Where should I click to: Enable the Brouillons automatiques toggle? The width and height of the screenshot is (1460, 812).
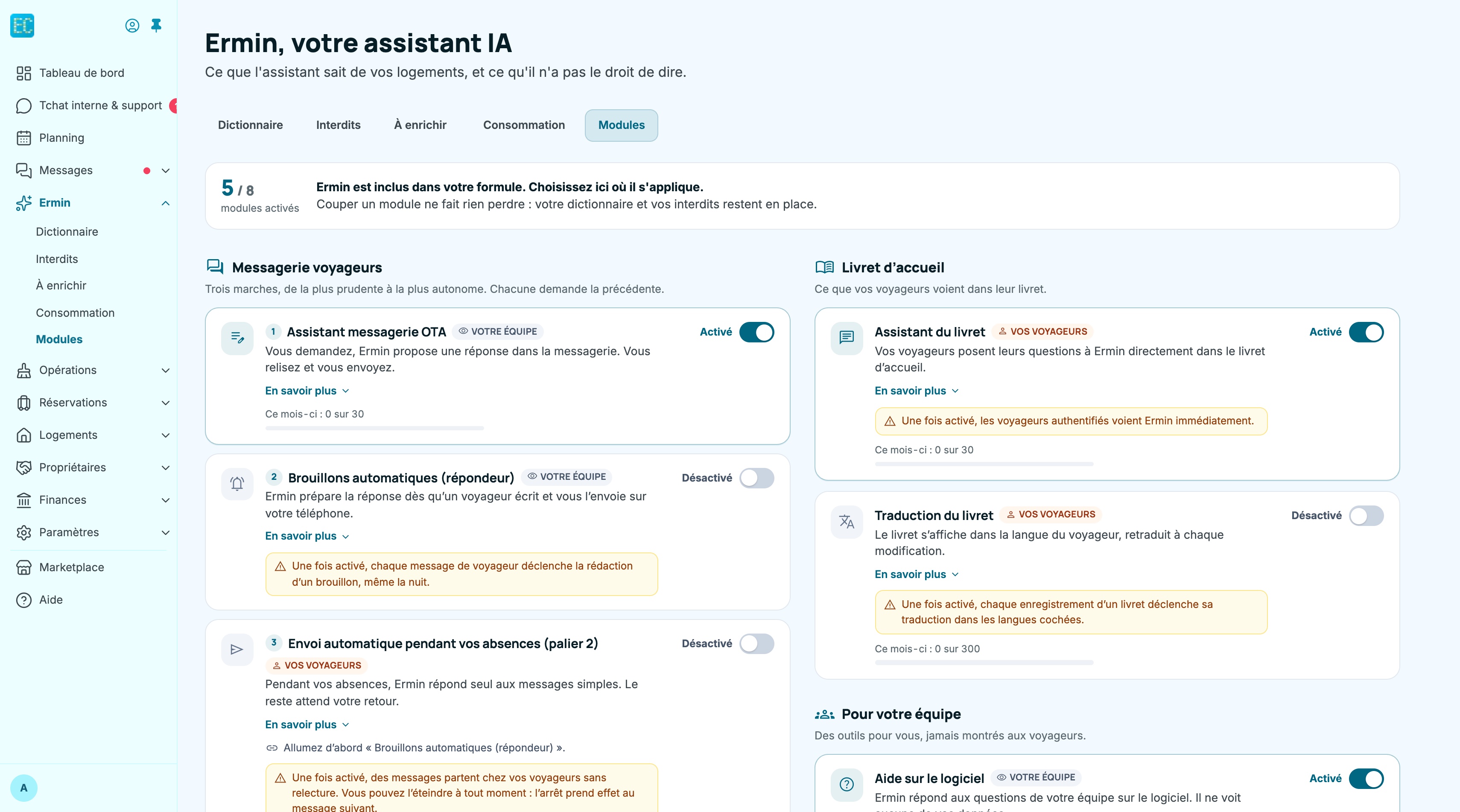click(x=756, y=478)
